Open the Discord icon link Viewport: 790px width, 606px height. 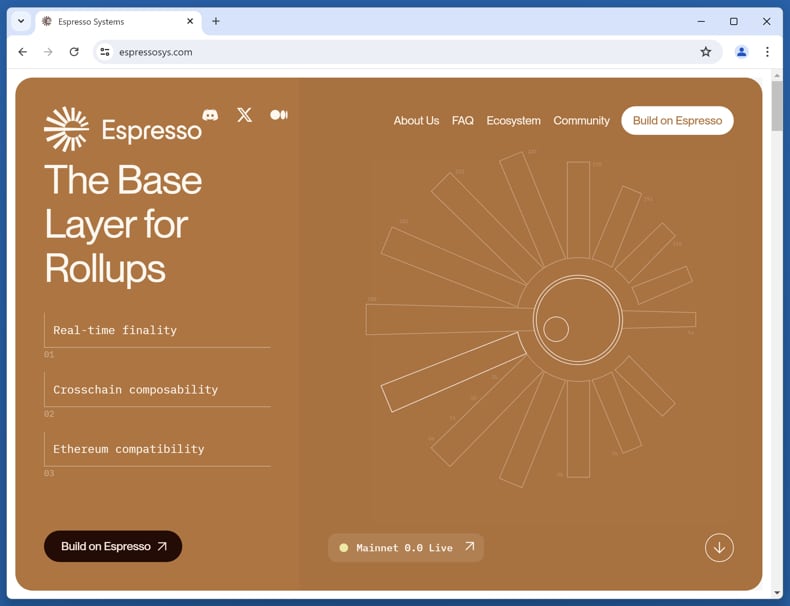(x=210, y=115)
